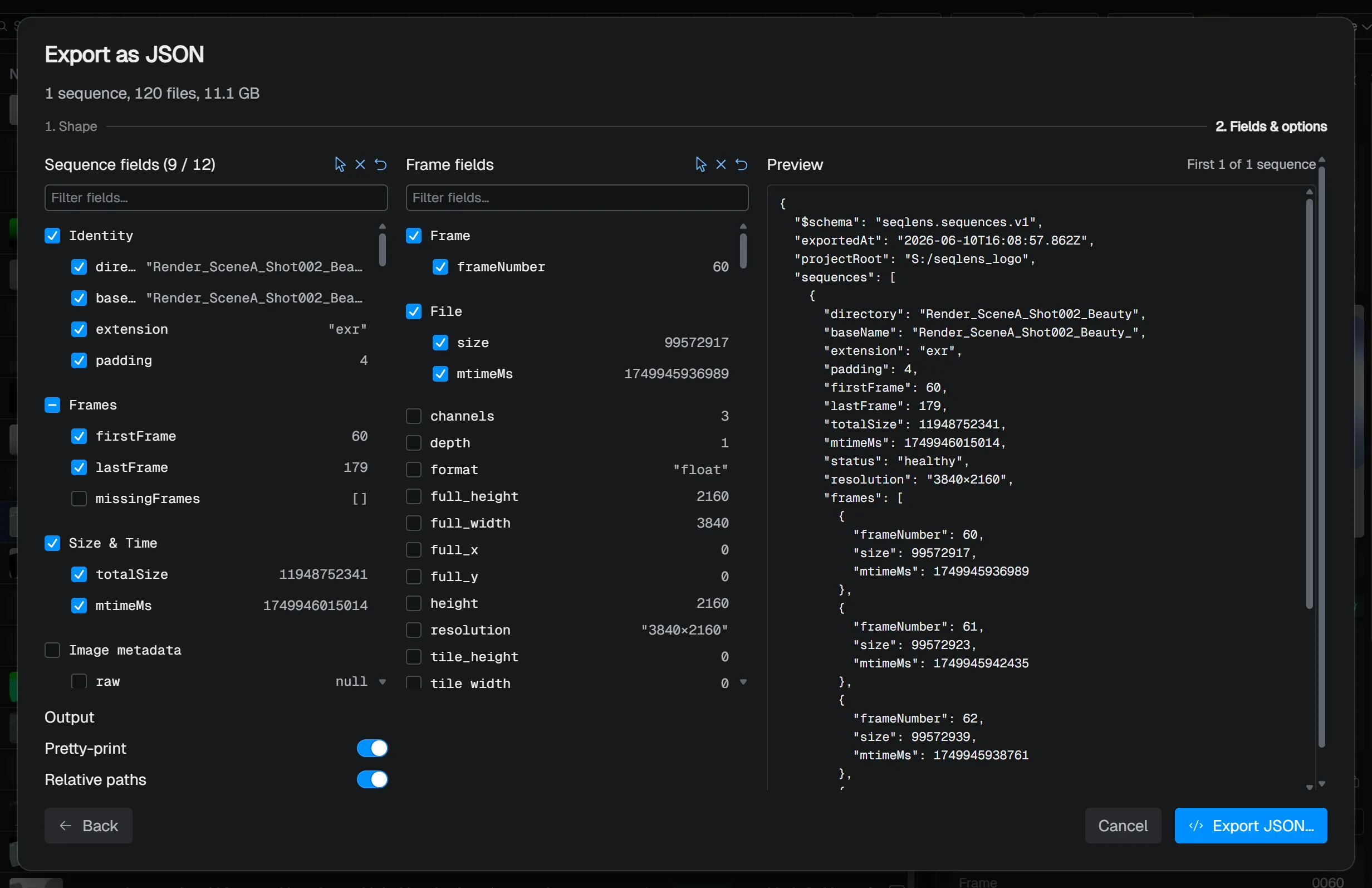The height and width of the screenshot is (888, 1372).
Task: Click the "exportedAt" preview line
Action: [944, 241]
